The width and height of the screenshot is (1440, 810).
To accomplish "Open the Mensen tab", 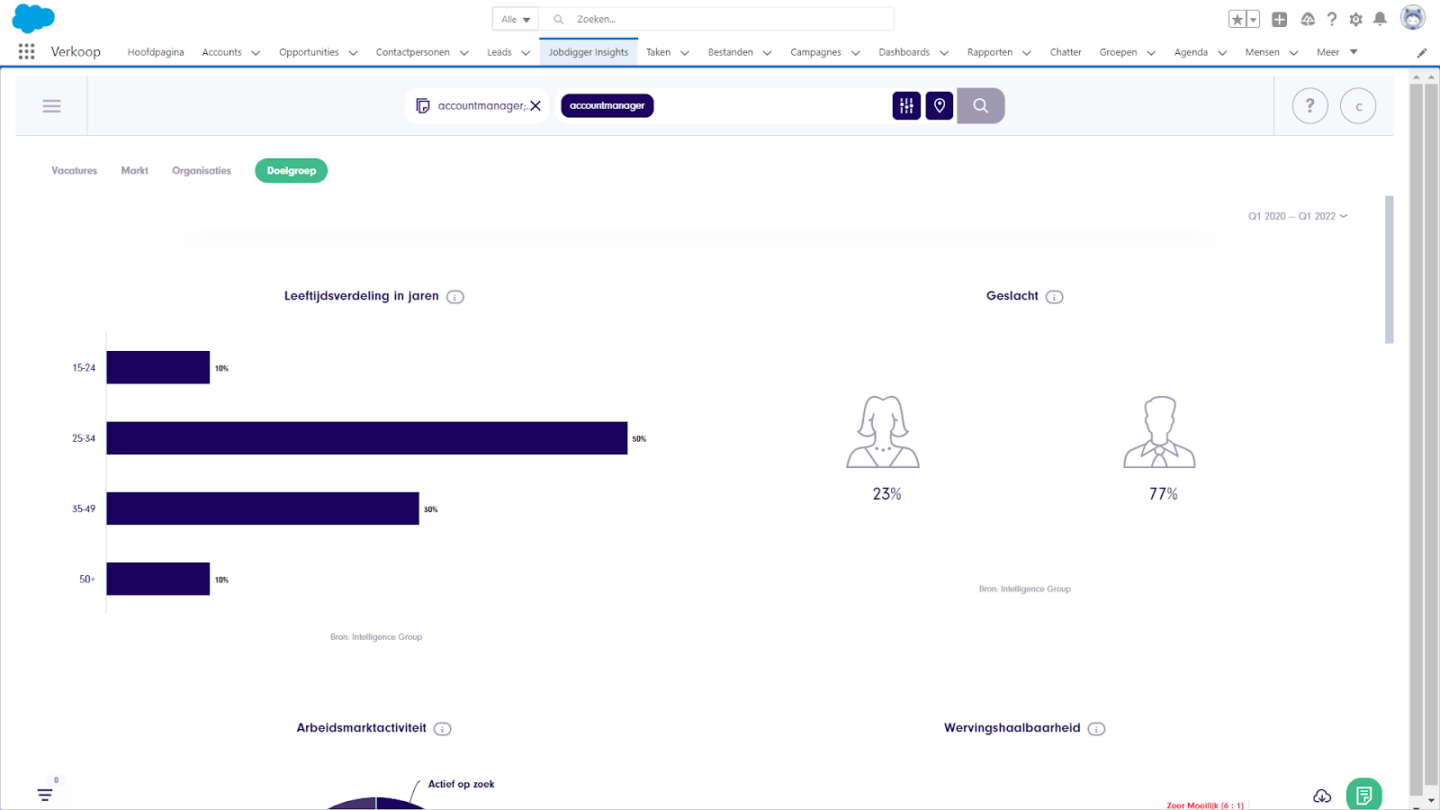I will 1262,52.
